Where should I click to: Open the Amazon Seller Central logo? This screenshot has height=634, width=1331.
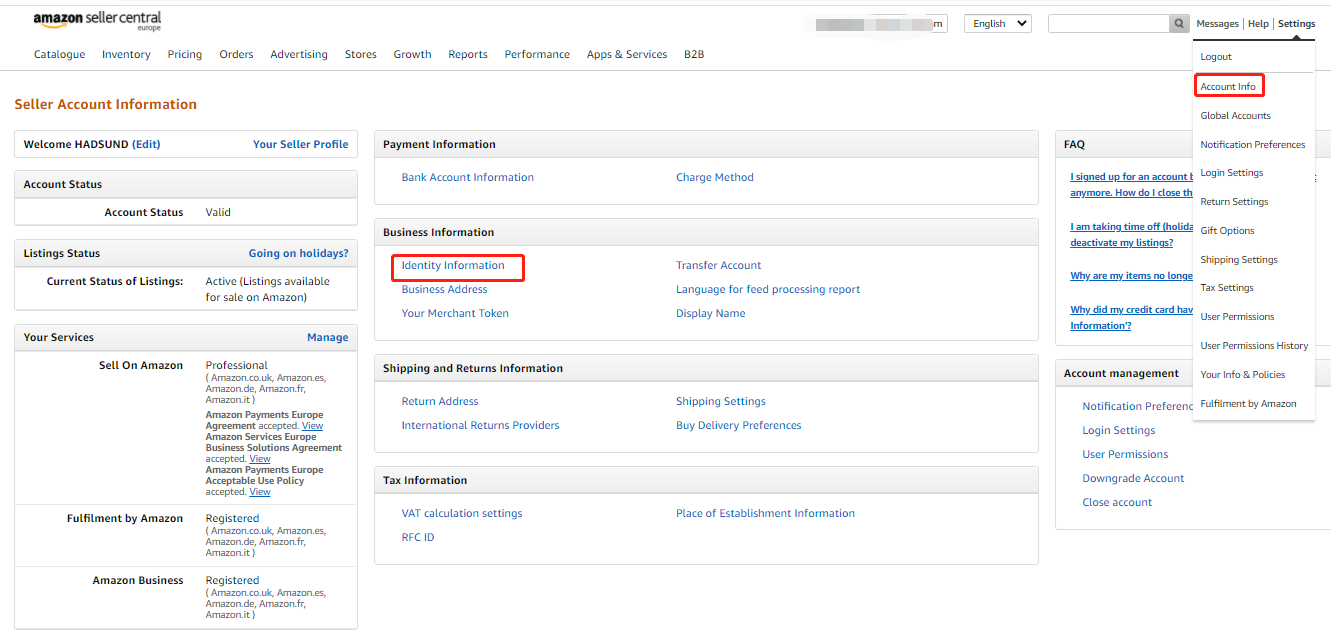pyautogui.click(x=97, y=21)
